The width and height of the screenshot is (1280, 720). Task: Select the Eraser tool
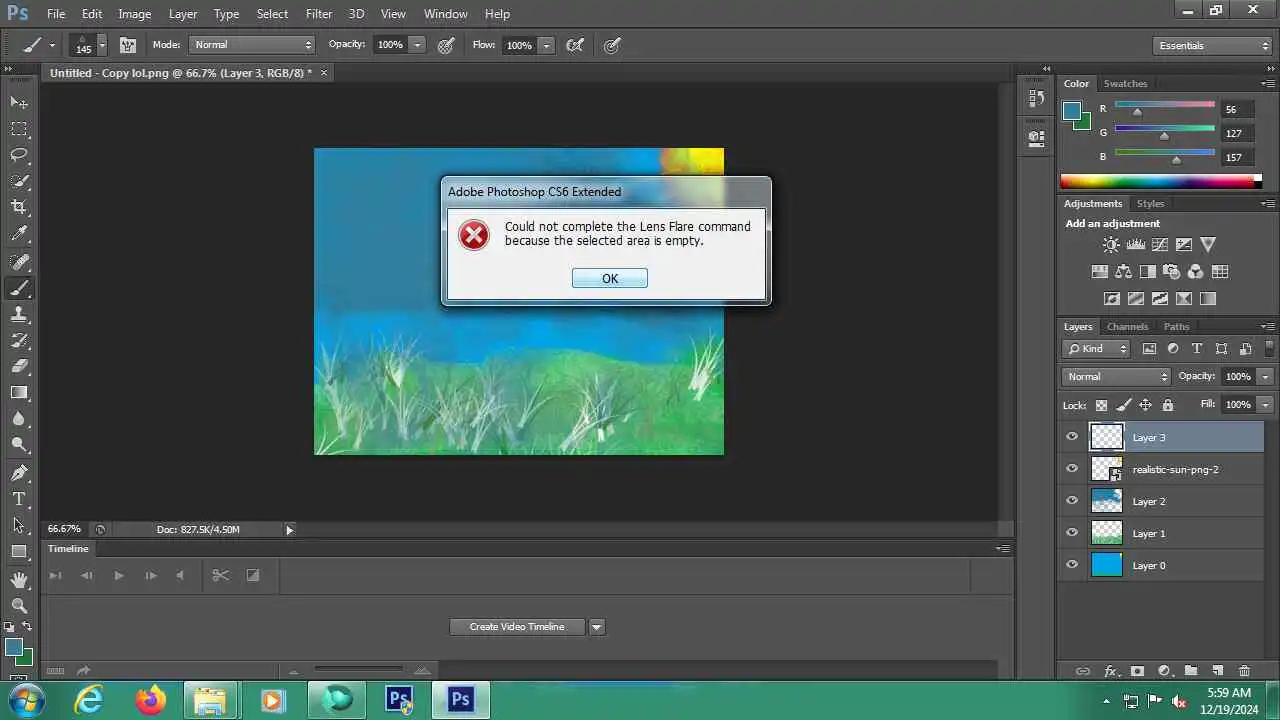[19, 366]
